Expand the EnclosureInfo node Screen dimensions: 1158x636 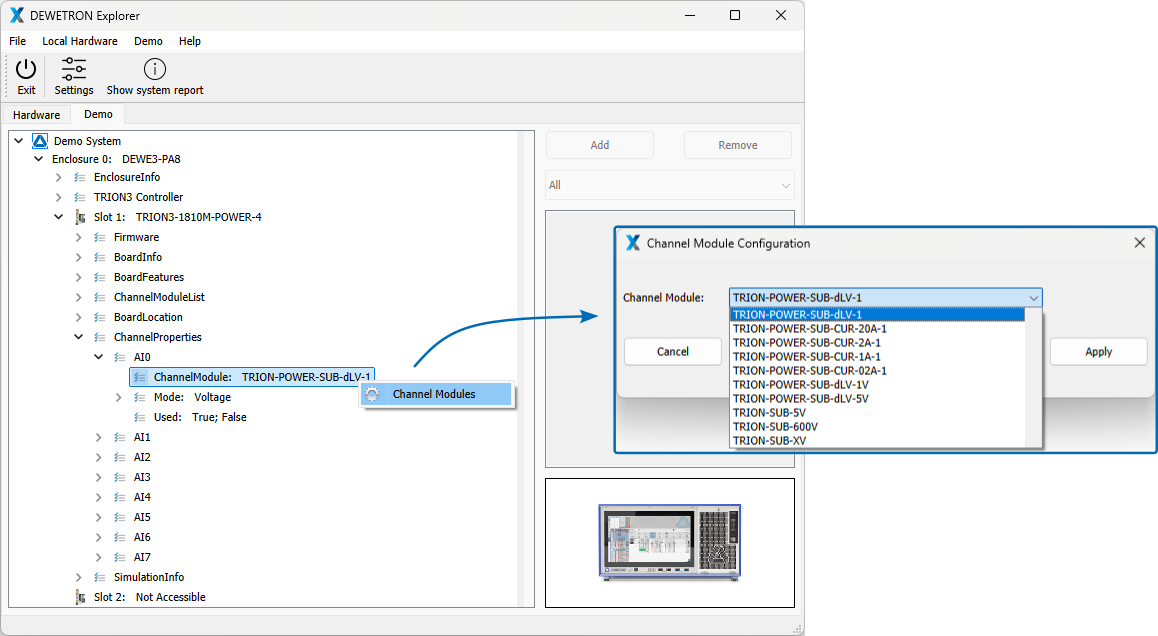click(x=58, y=177)
